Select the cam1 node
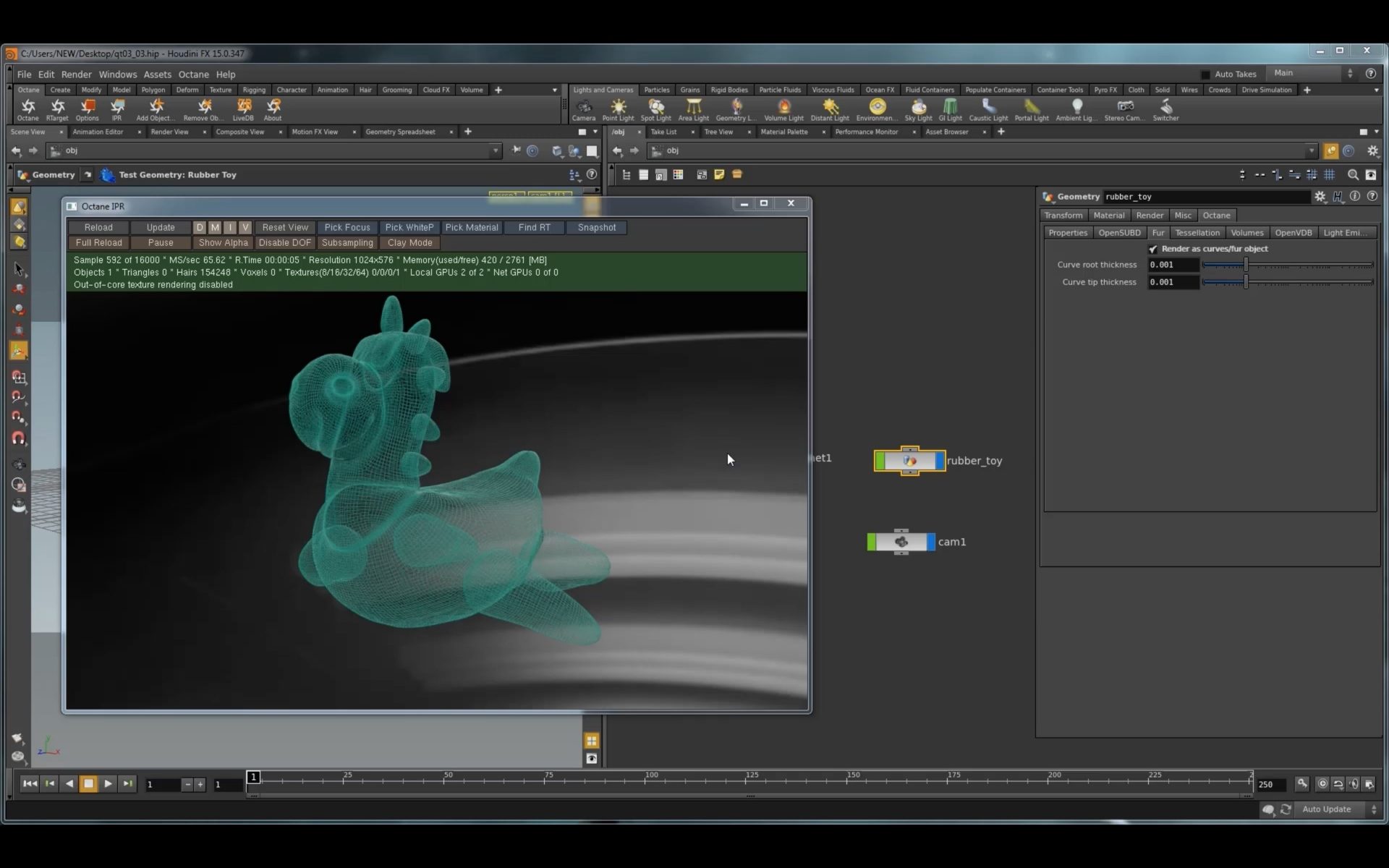Screen dimensions: 1389x868 pos(901,542)
